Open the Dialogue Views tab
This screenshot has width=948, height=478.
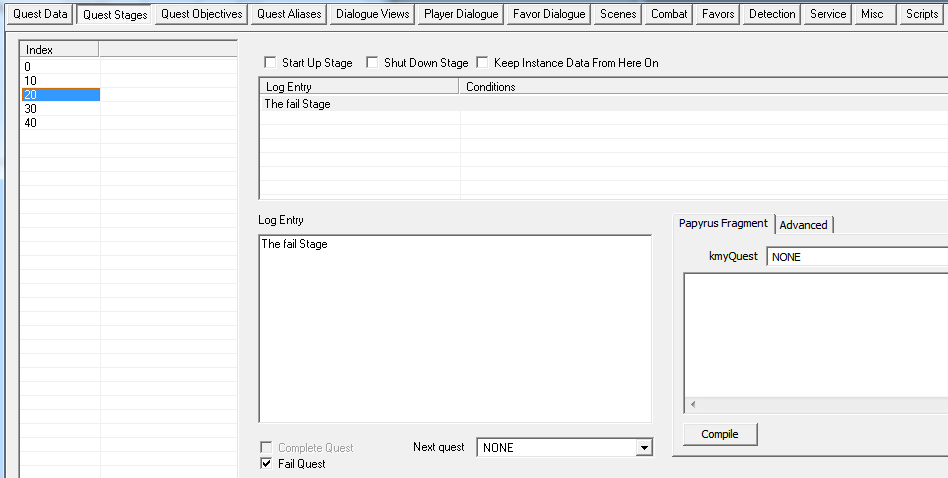click(x=372, y=14)
